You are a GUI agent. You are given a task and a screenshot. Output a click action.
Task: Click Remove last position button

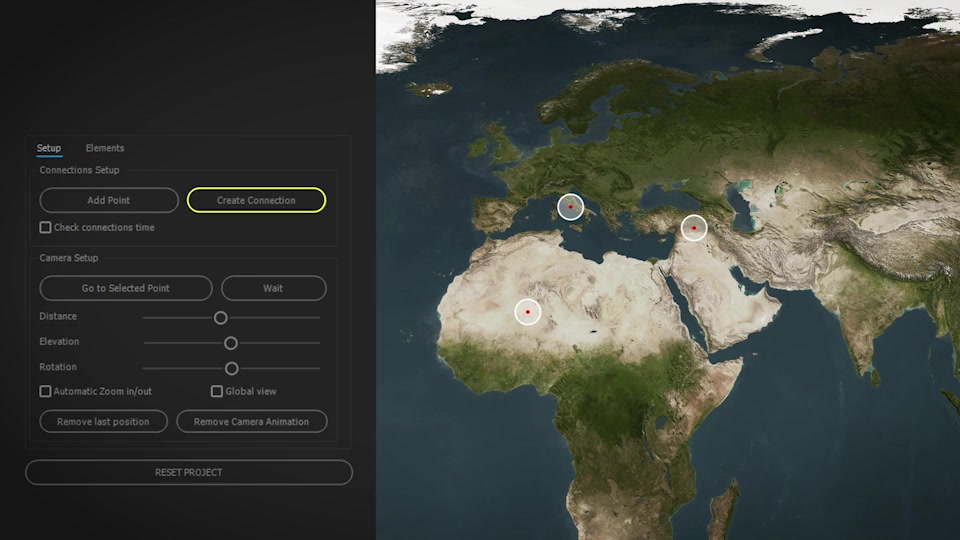(x=103, y=421)
